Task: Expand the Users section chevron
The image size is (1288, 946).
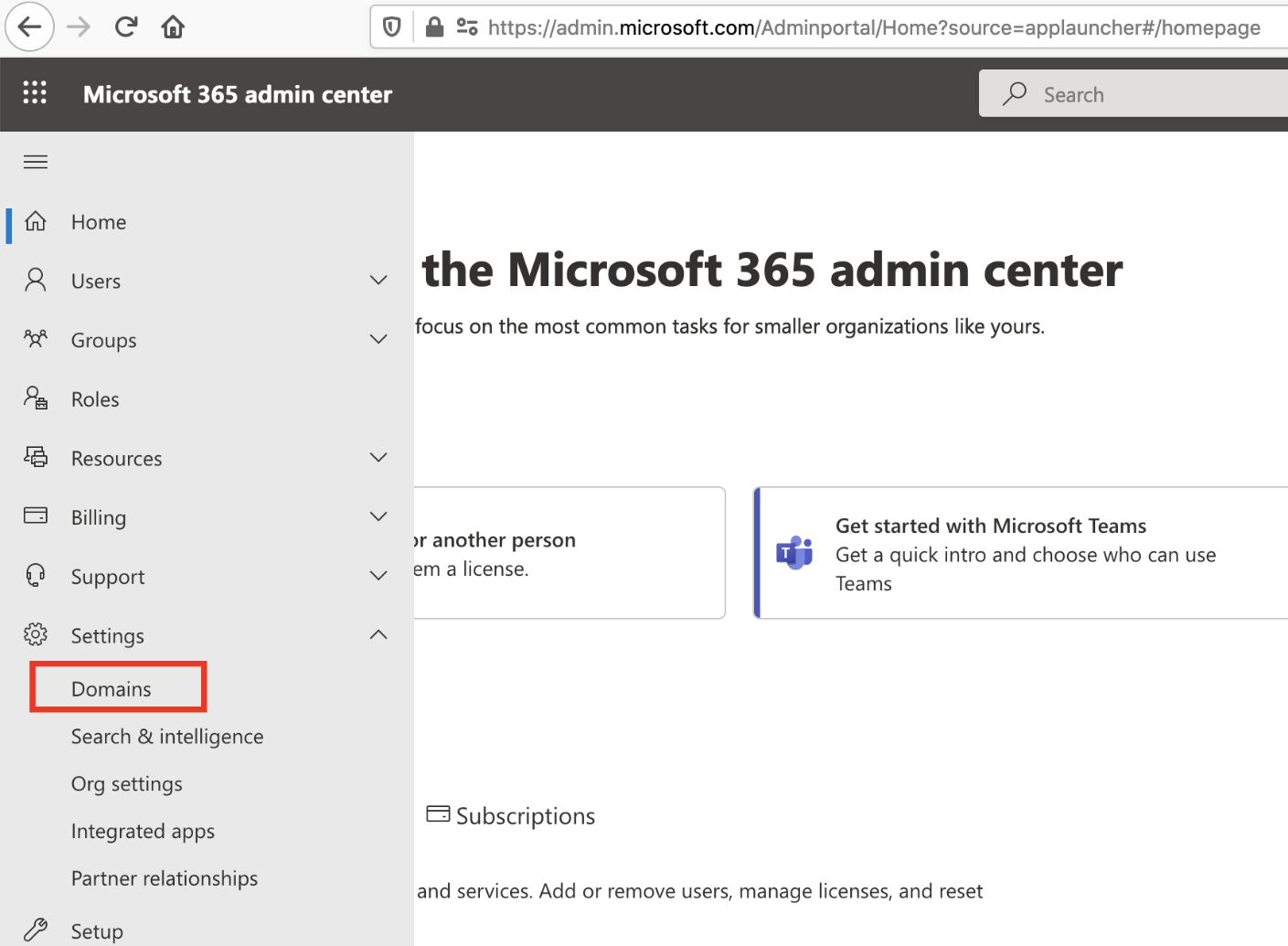Action: pos(378,281)
